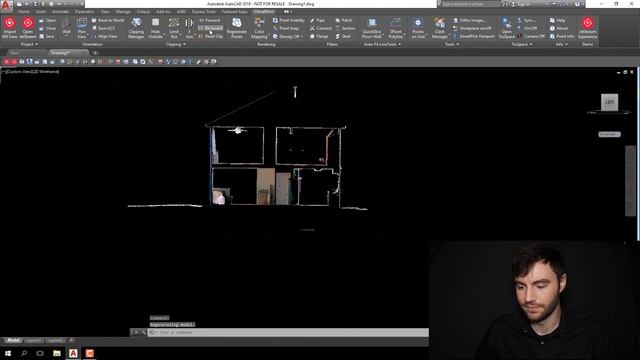
Task: Open the Express Tools ribbon tab
Action: coord(204,12)
